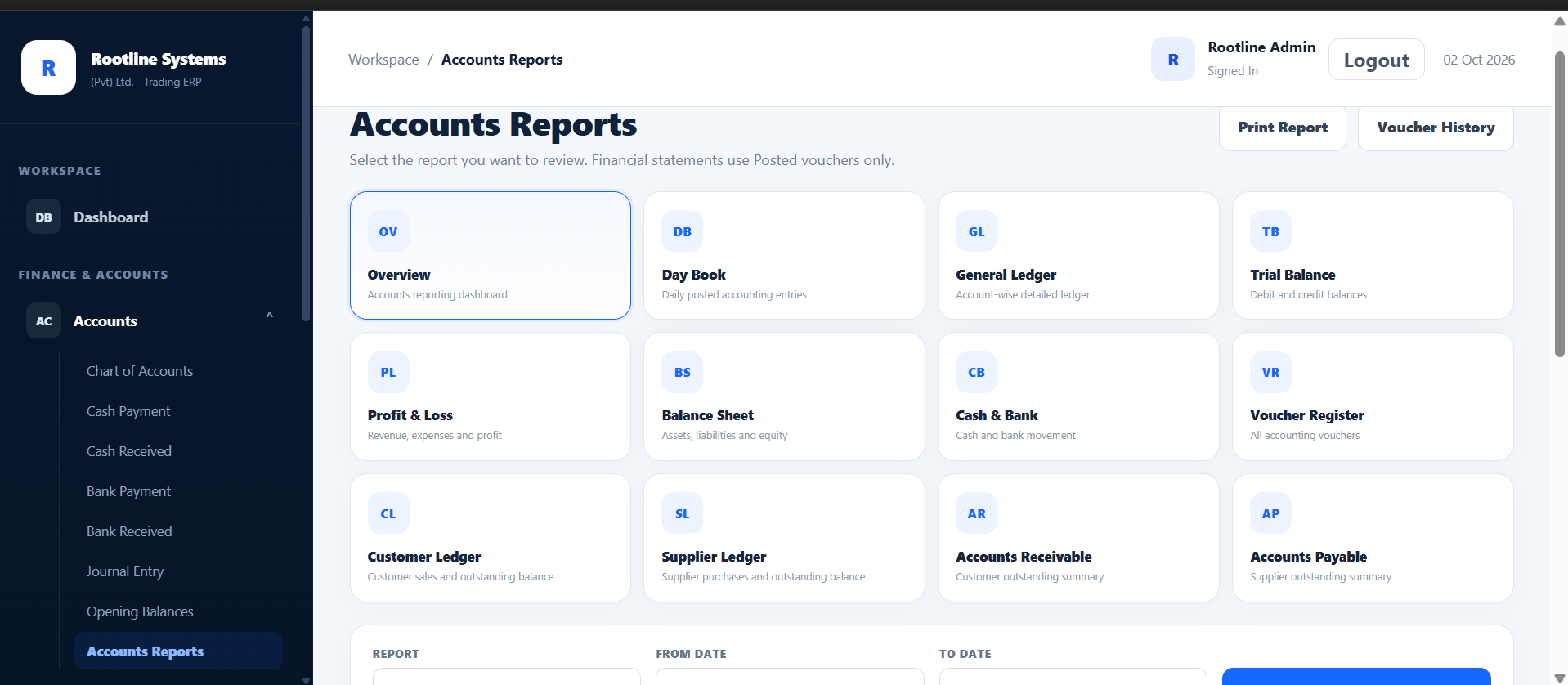Click the VR Voucher Register icon
Image resolution: width=1568 pixels, height=685 pixels.
(1270, 372)
